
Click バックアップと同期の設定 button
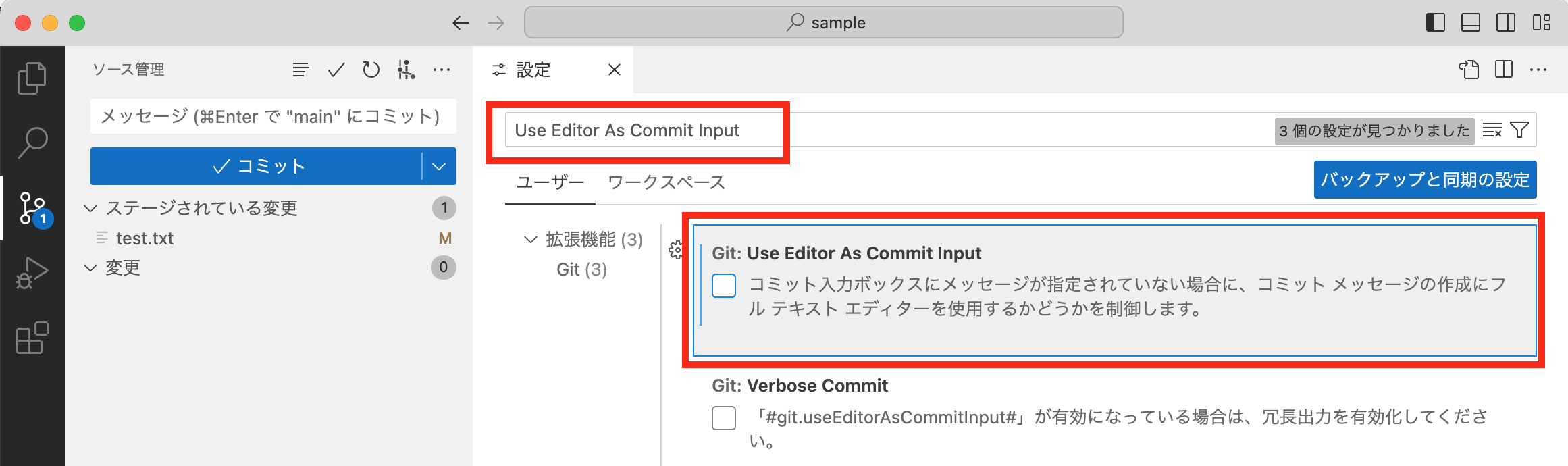(x=1425, y=180)
